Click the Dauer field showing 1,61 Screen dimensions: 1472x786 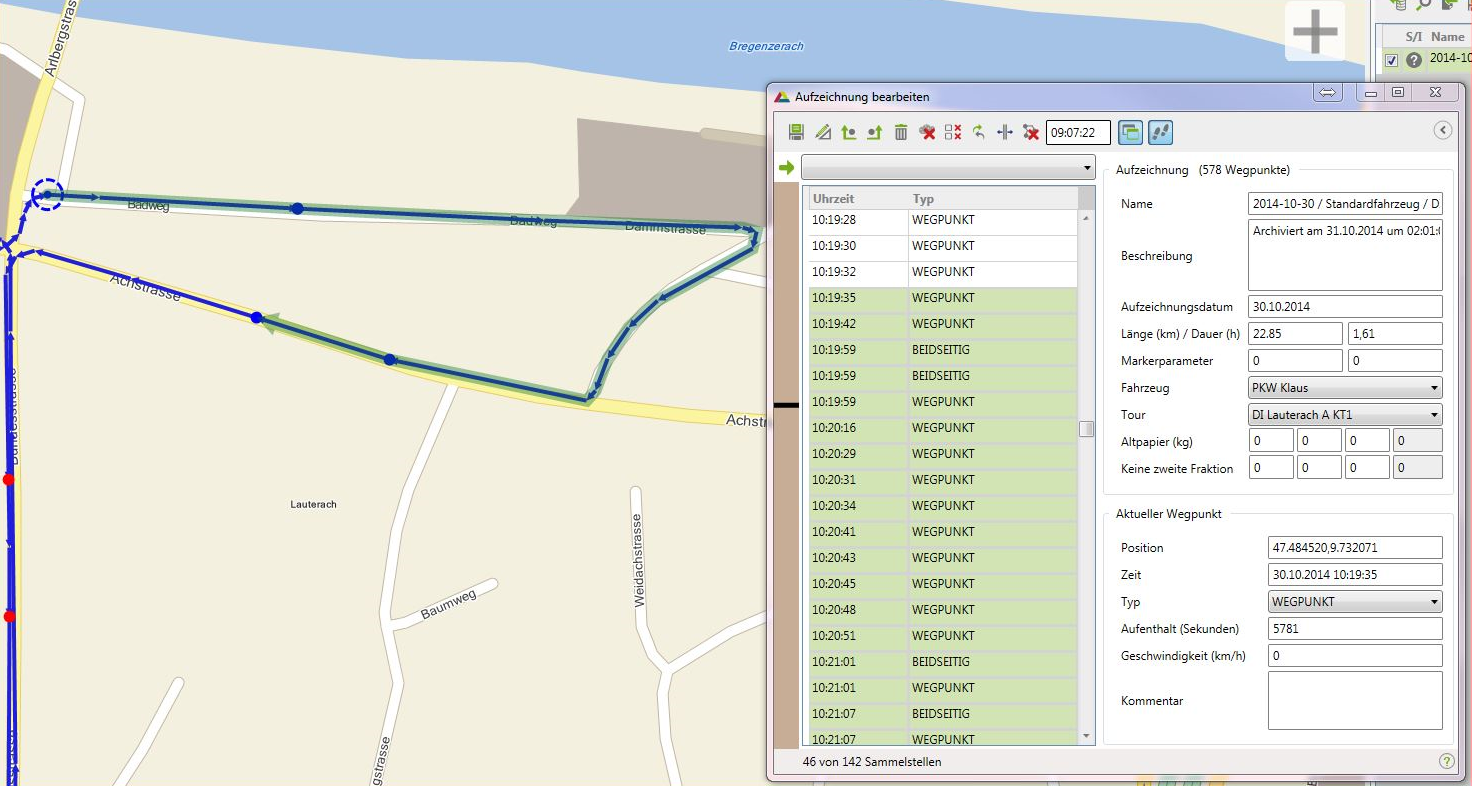click(x=1395, y=334)
